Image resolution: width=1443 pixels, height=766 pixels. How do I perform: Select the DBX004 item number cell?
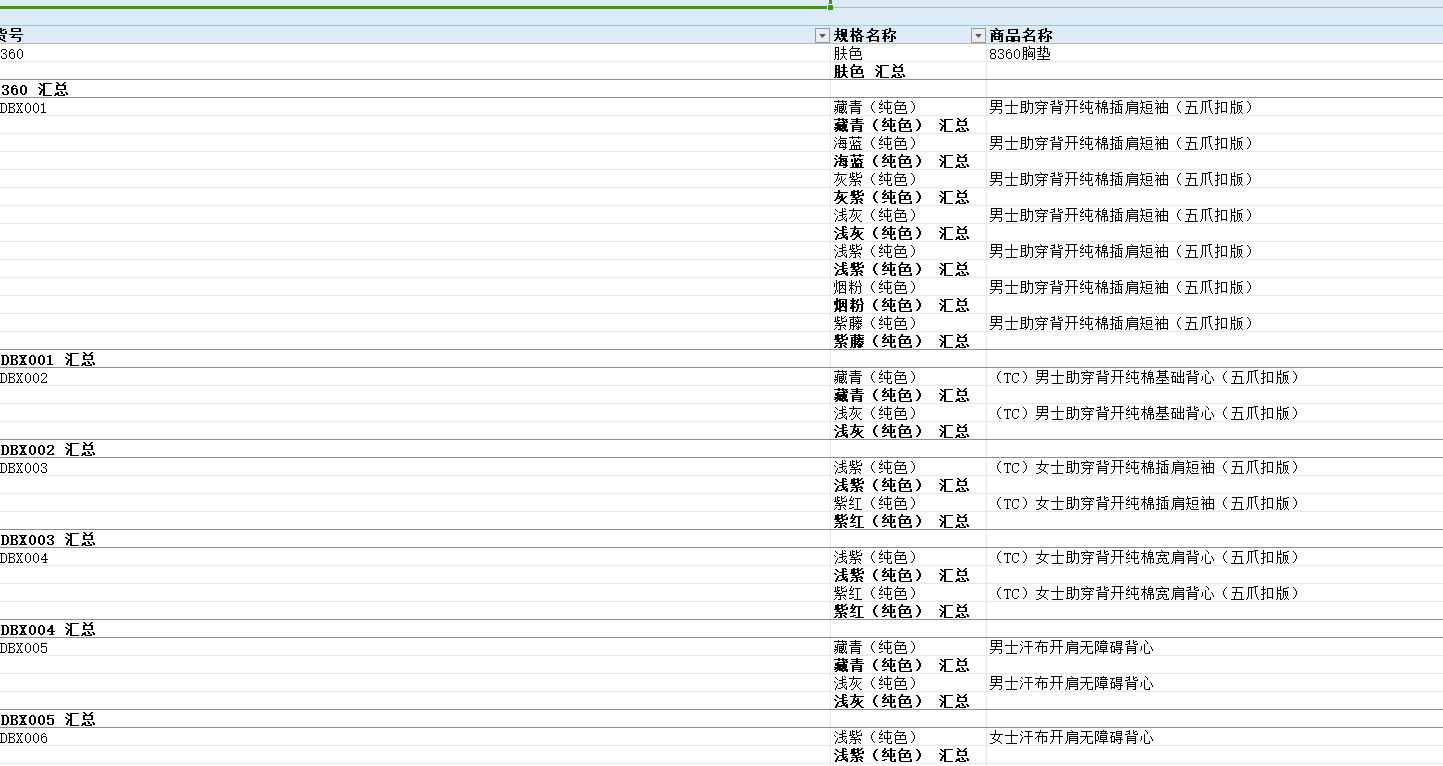coord(23,558)
